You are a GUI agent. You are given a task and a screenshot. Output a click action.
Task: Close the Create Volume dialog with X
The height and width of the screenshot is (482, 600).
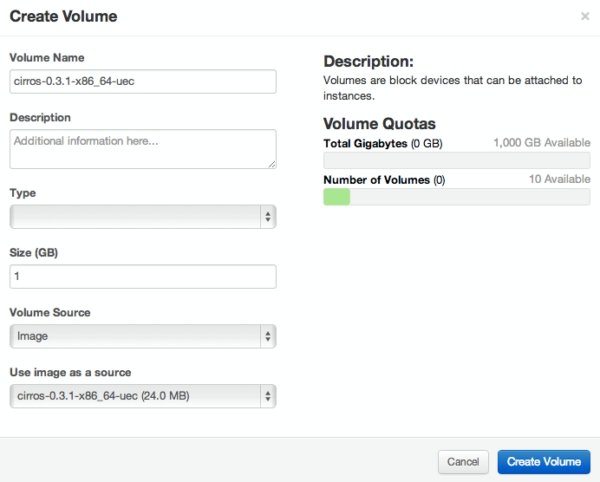click(585, 16)
